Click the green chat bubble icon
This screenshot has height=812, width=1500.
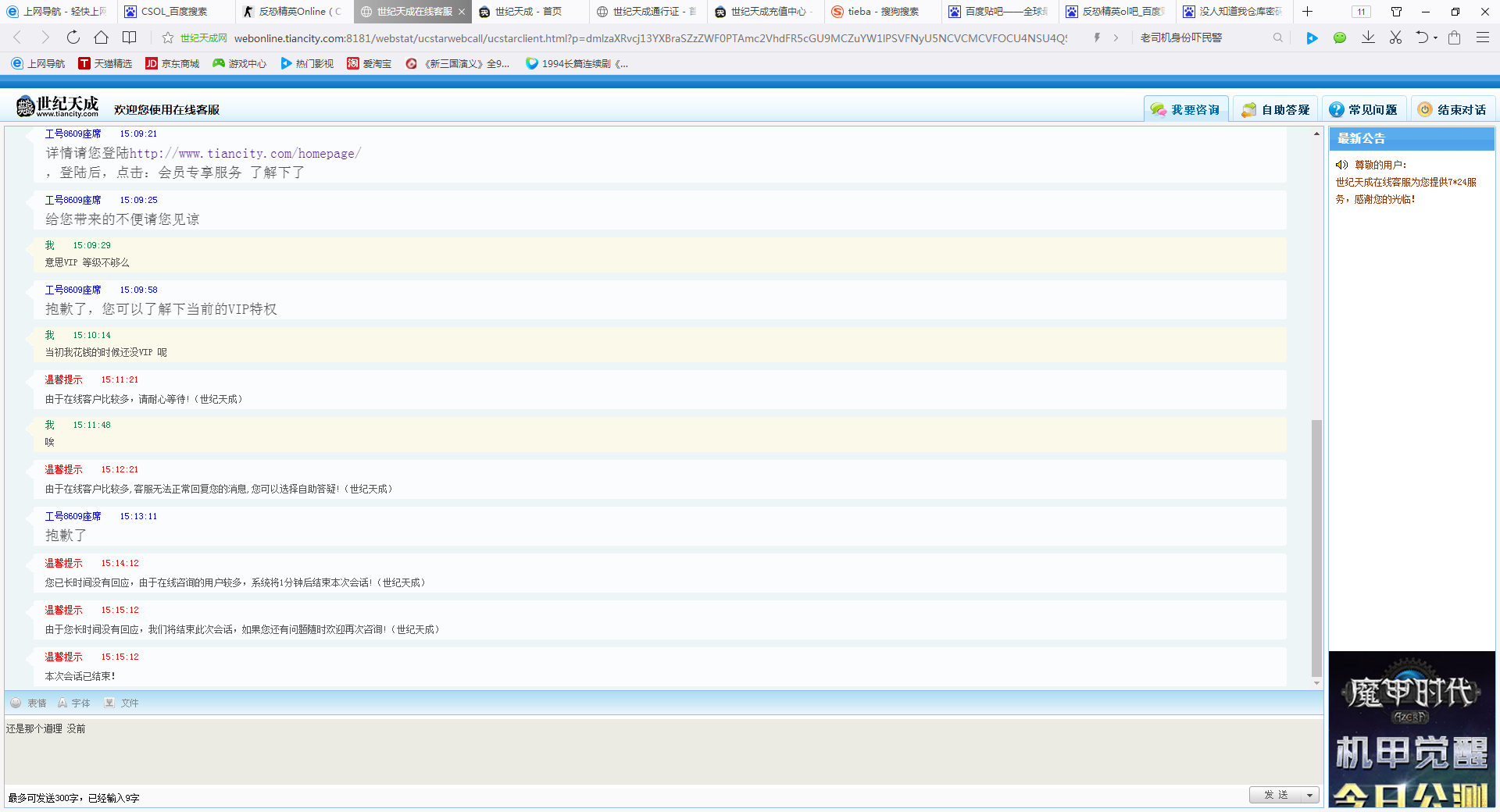coord(1340,37)
